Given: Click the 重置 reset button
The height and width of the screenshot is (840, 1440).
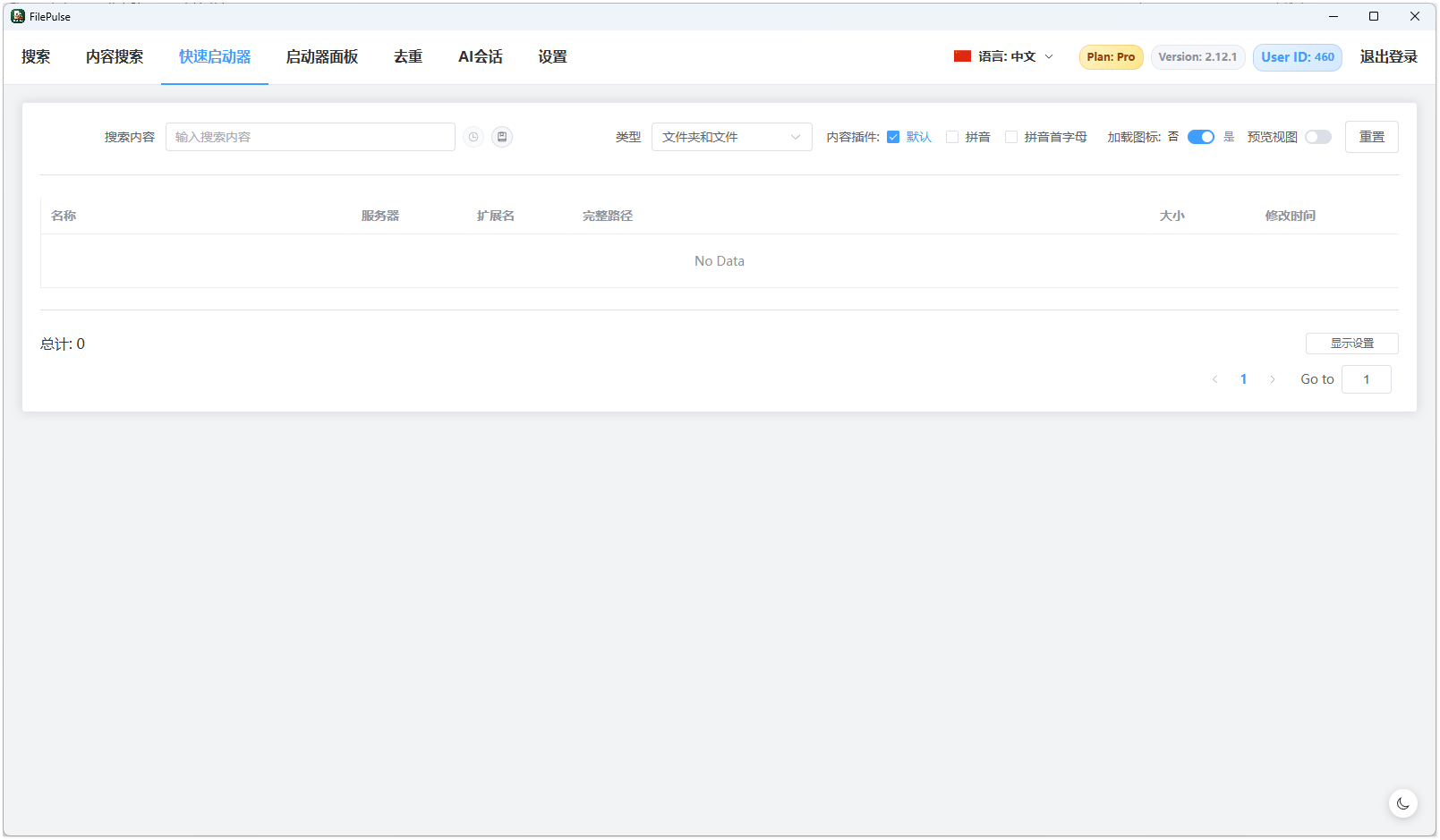Looking at the screenshot, I should pyautogui.click(x=1372, y=137).
